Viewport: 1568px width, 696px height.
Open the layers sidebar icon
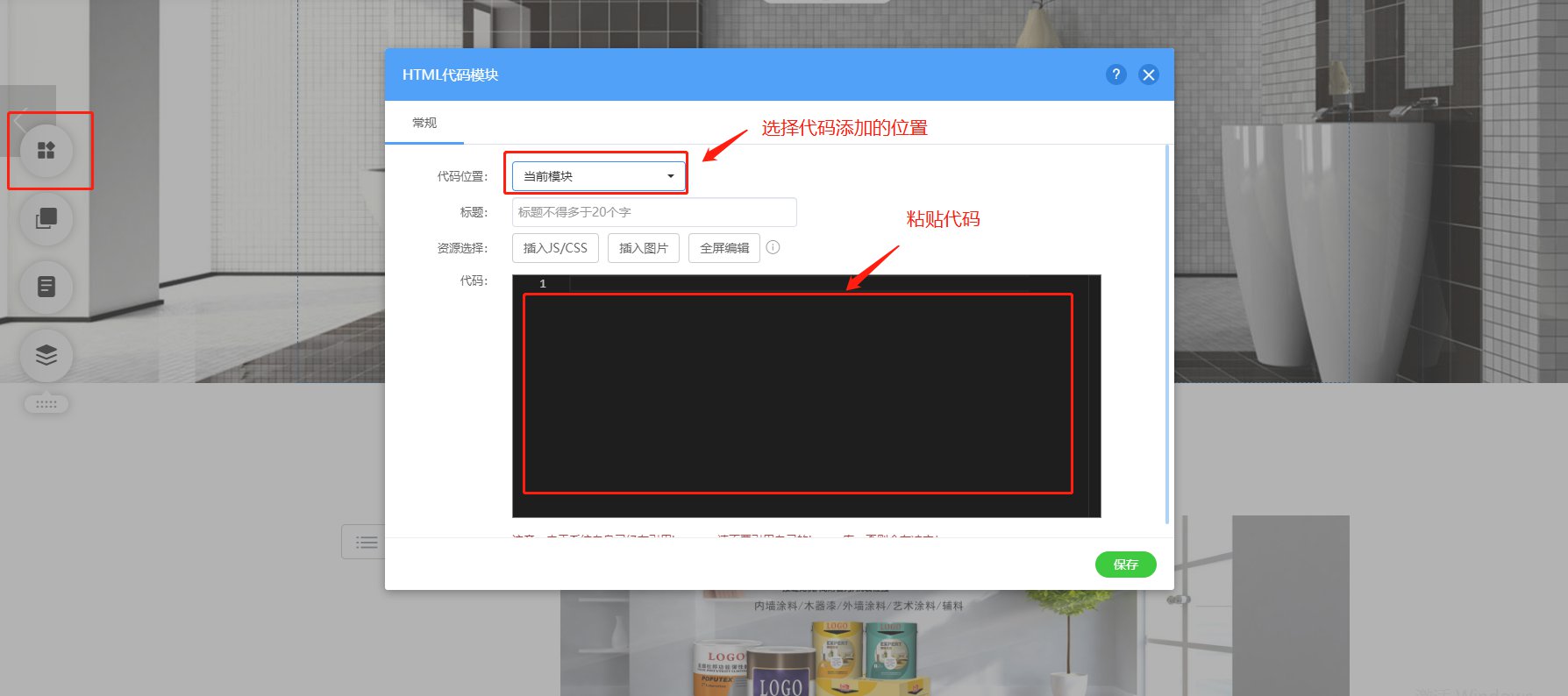[46, 355]
